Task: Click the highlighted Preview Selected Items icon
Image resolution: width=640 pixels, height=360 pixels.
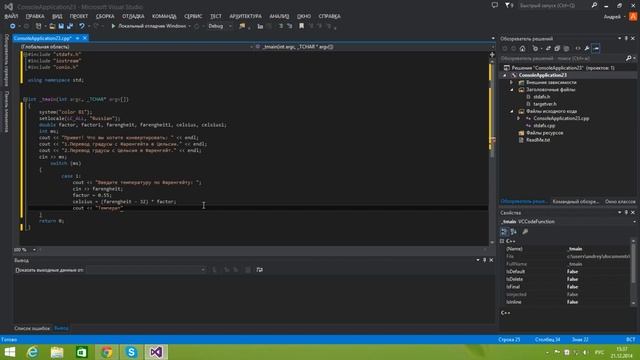Action: pos(596,49)
